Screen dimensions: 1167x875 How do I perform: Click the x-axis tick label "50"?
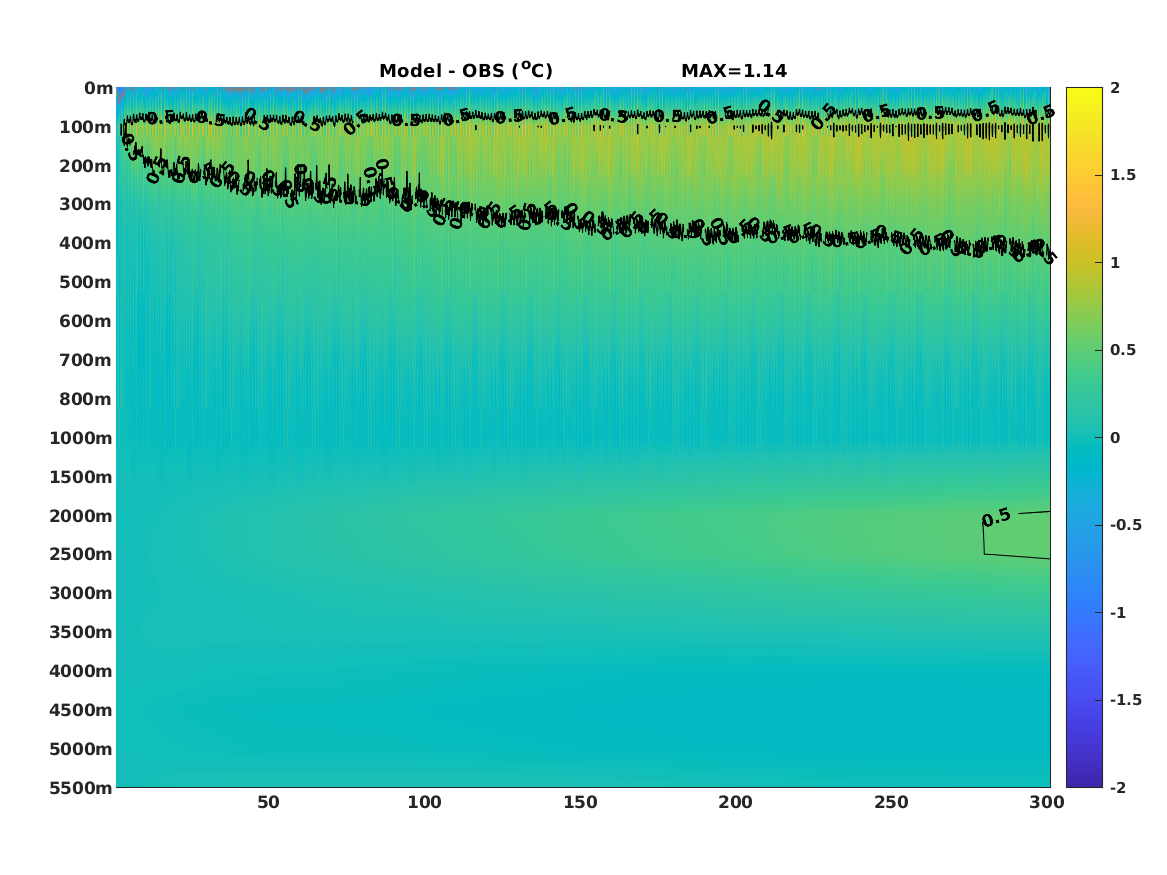[268, 803]
